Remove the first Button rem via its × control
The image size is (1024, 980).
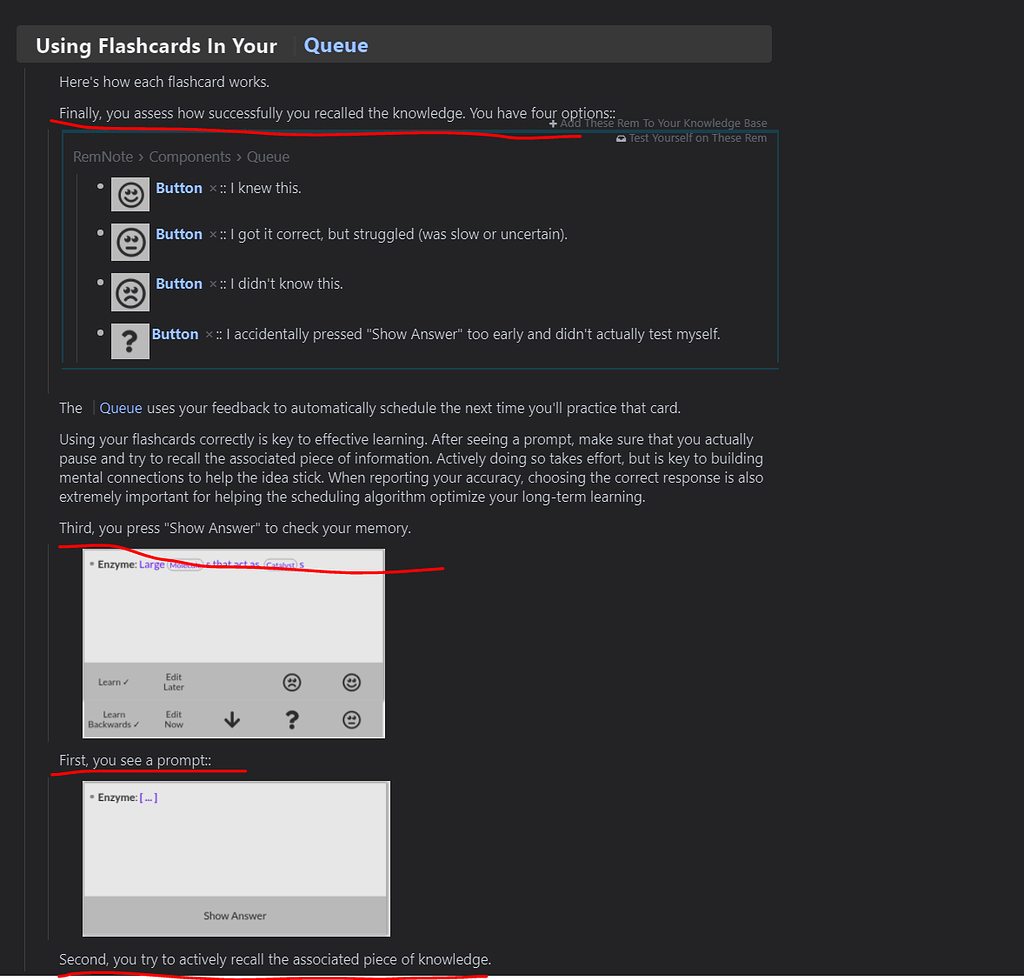[x=213, y=187]
